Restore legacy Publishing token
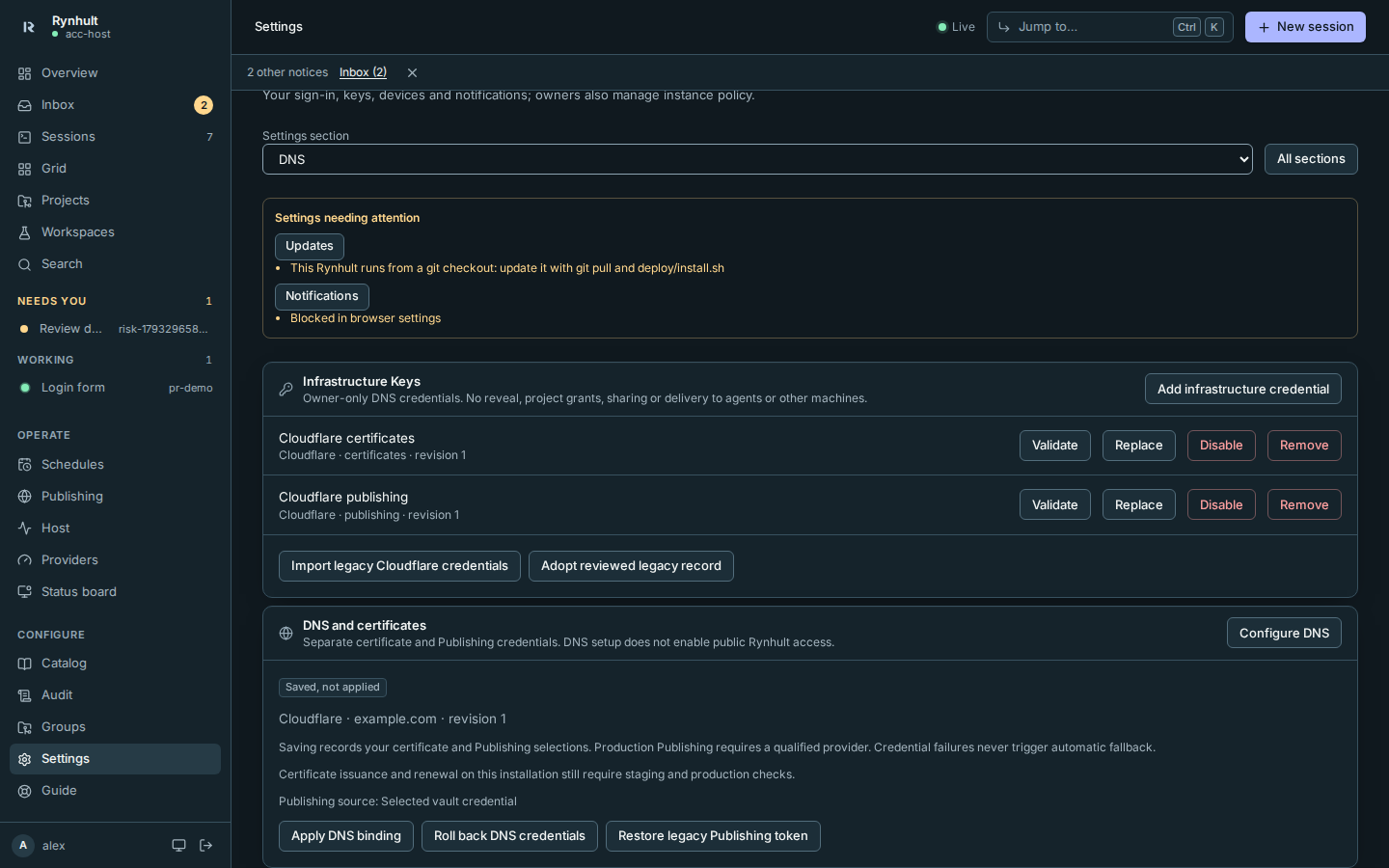The height and width of the screenshot is (868, 1389). pyautogui.click(x=713, y=836)
